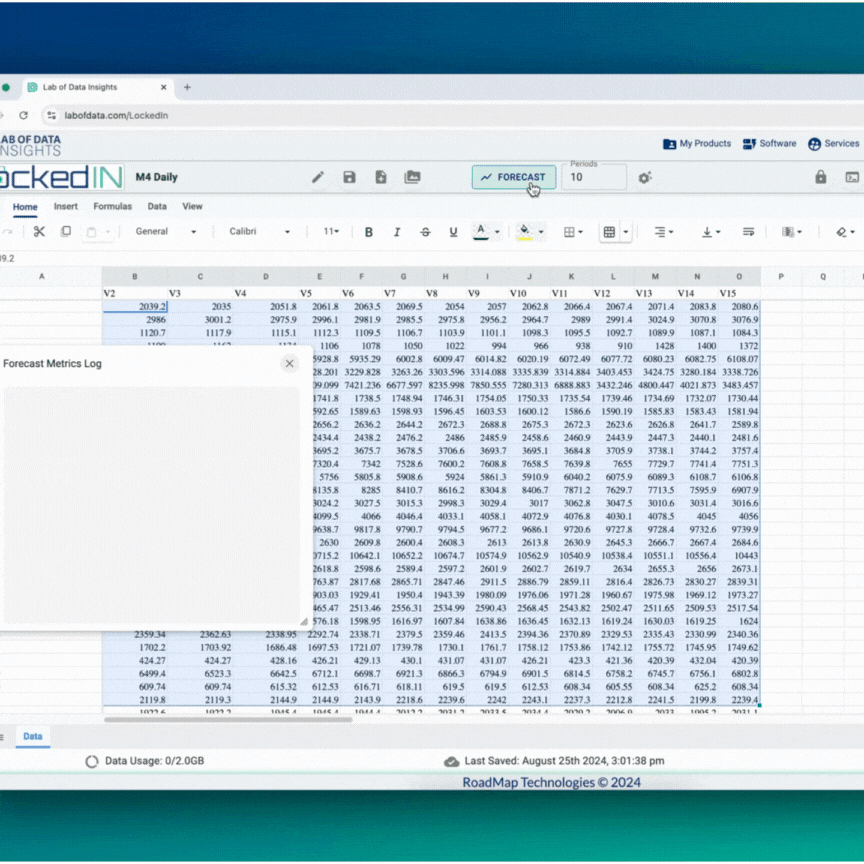This screenshot has width=864, height=864.
Task: Toggle italic formatting
Action: [397, 232]
